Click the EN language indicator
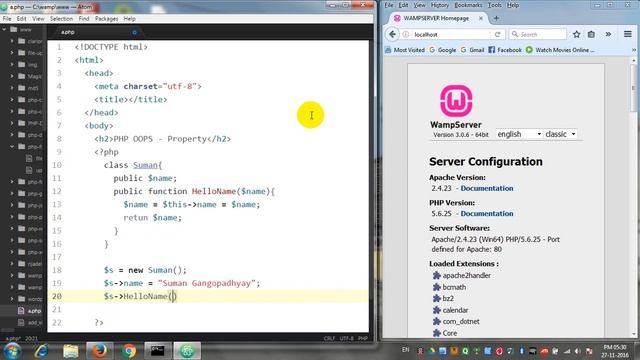This screenshot has height=360, width=640. tap(405, 350)
